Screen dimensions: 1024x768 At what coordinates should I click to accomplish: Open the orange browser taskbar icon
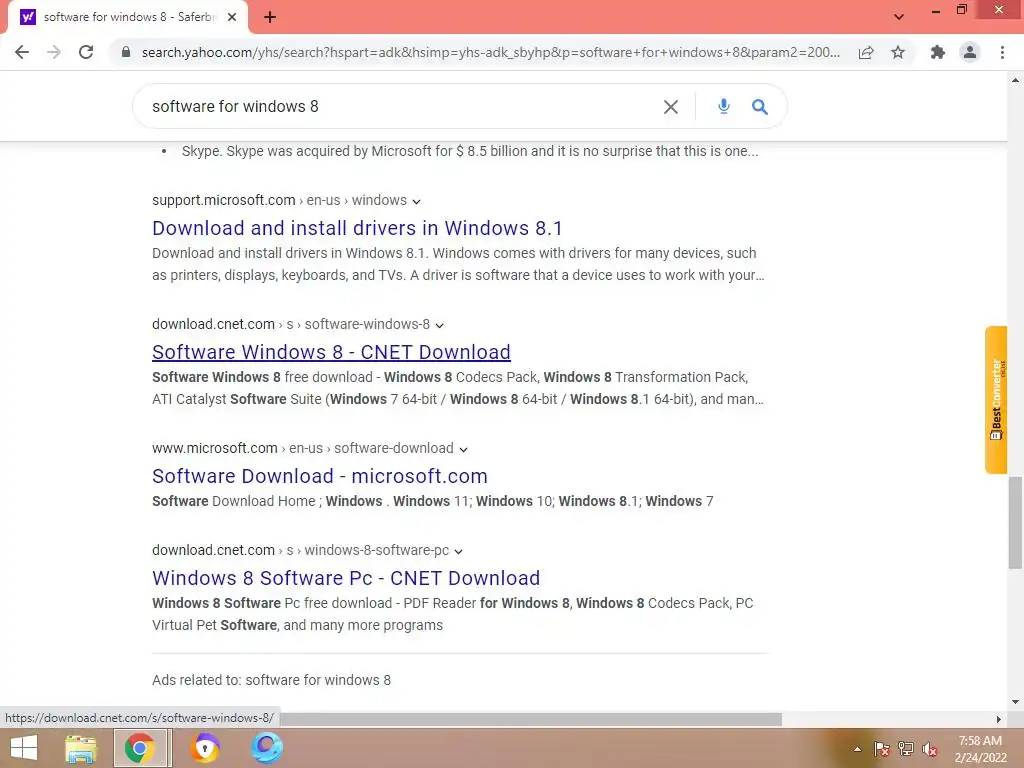204,748
